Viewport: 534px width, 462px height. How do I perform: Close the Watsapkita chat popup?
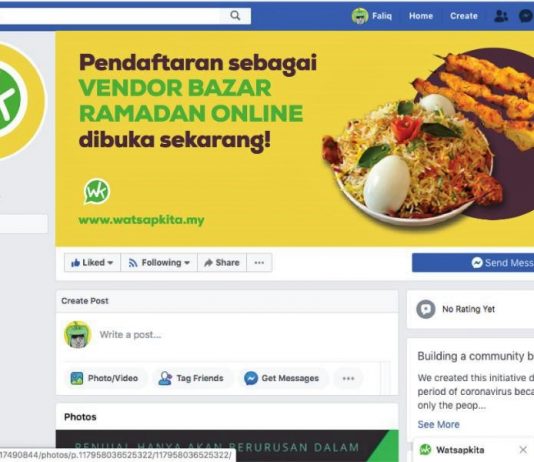[523, 450]
